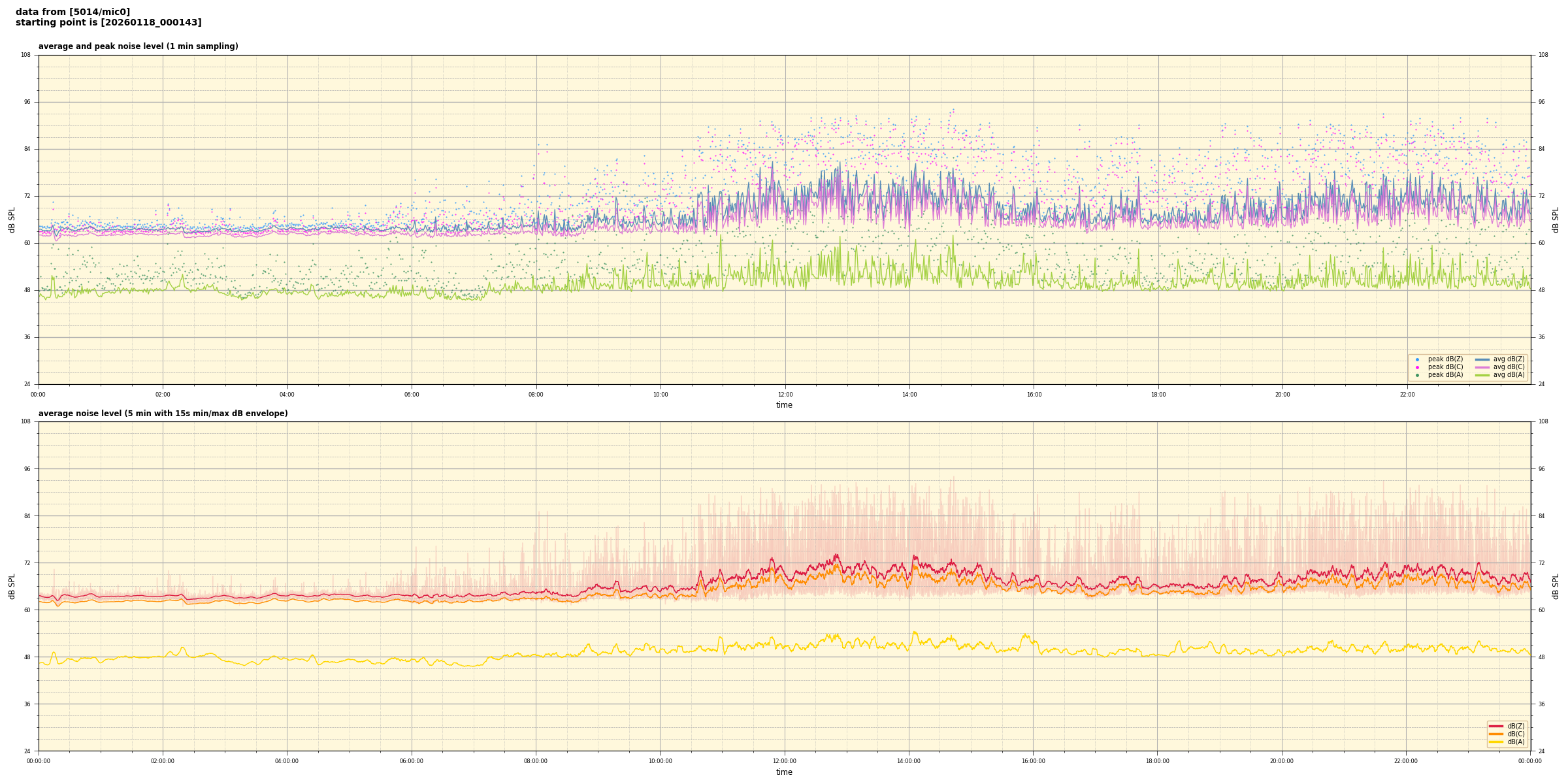Click the 12:00 tick label on top chart
The height and width of the screenshot is (784, 1568).
click(x=785, y=395)
